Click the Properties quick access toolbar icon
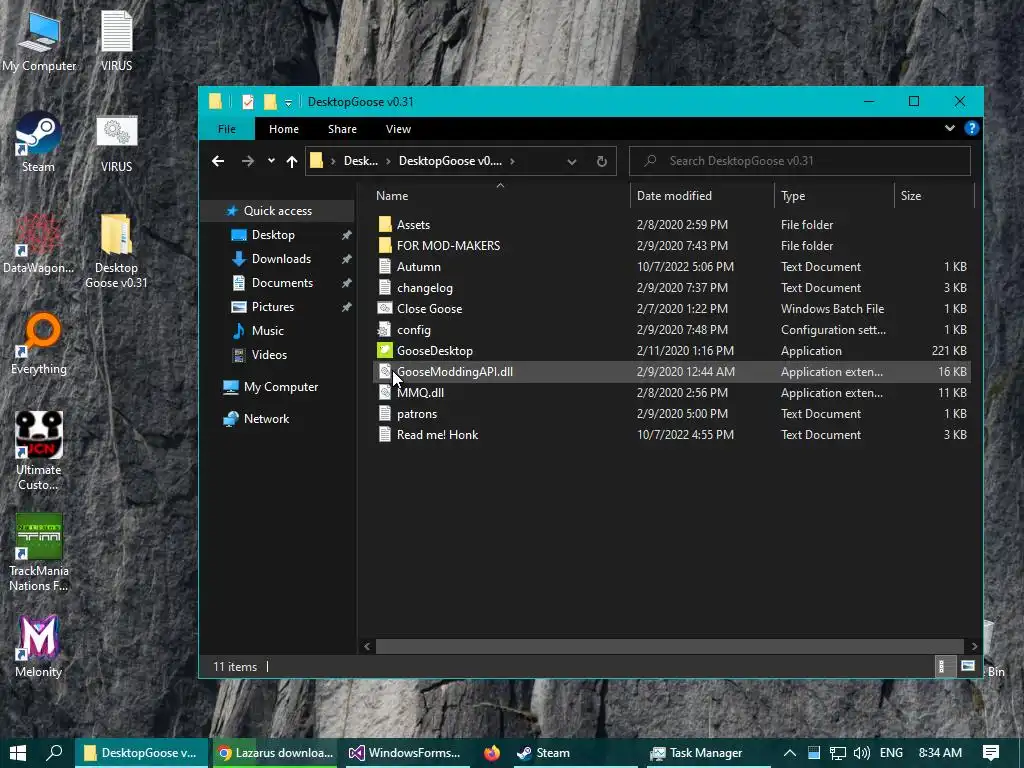1024x768 pixels. 248,102
